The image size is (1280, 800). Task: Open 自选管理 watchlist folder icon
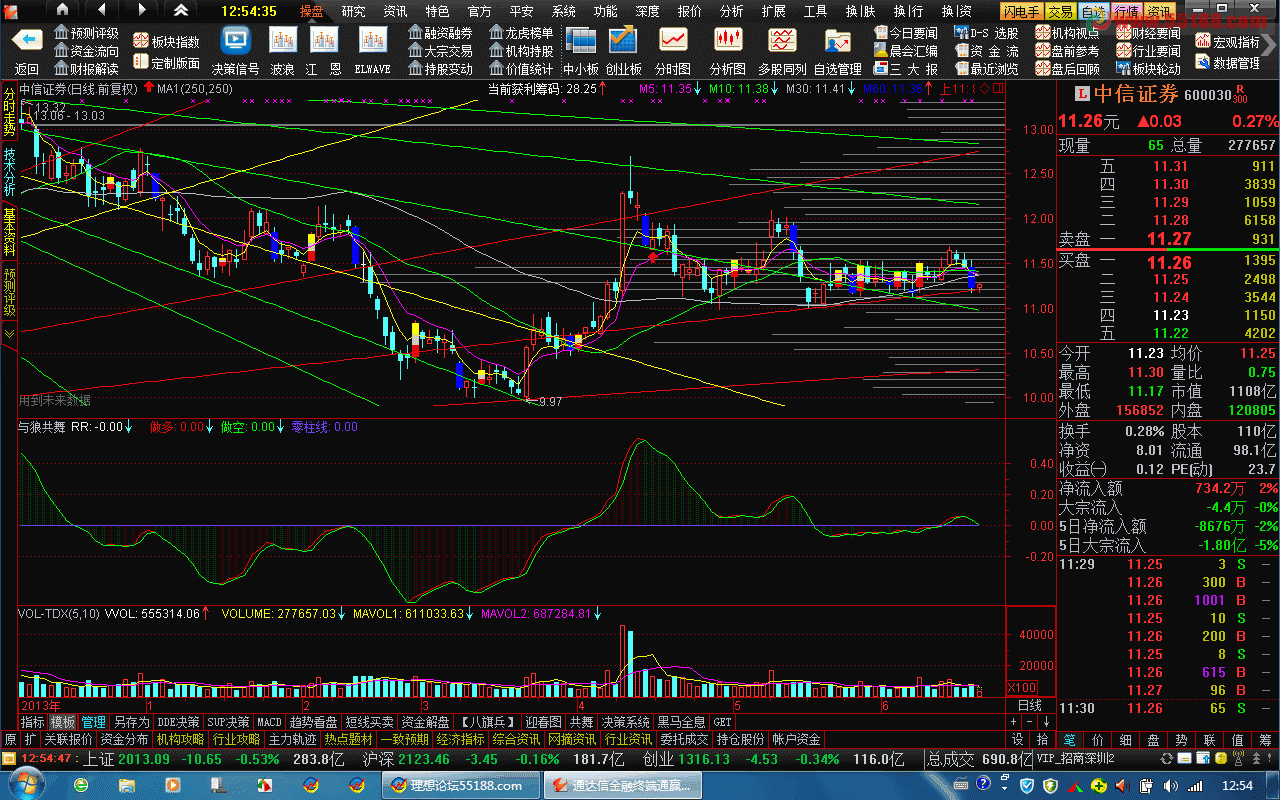(837, 41)
